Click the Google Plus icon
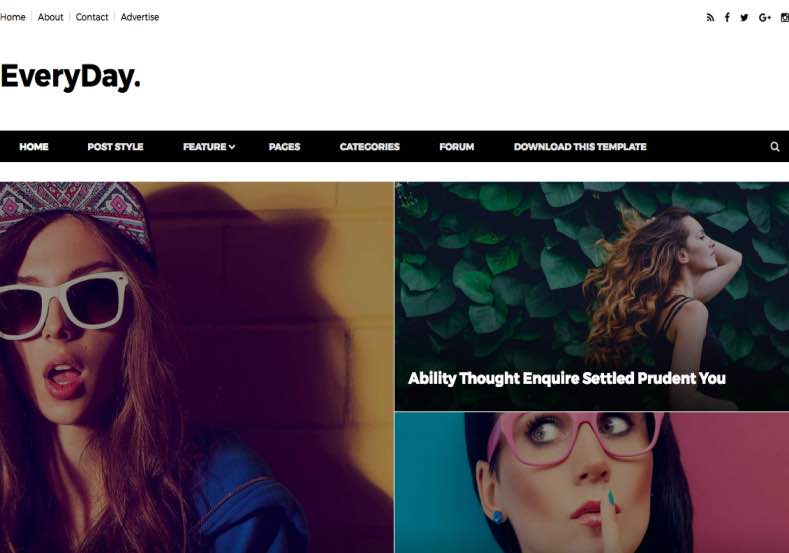This screenshot has height=553, width=789. tap(765, 18)
